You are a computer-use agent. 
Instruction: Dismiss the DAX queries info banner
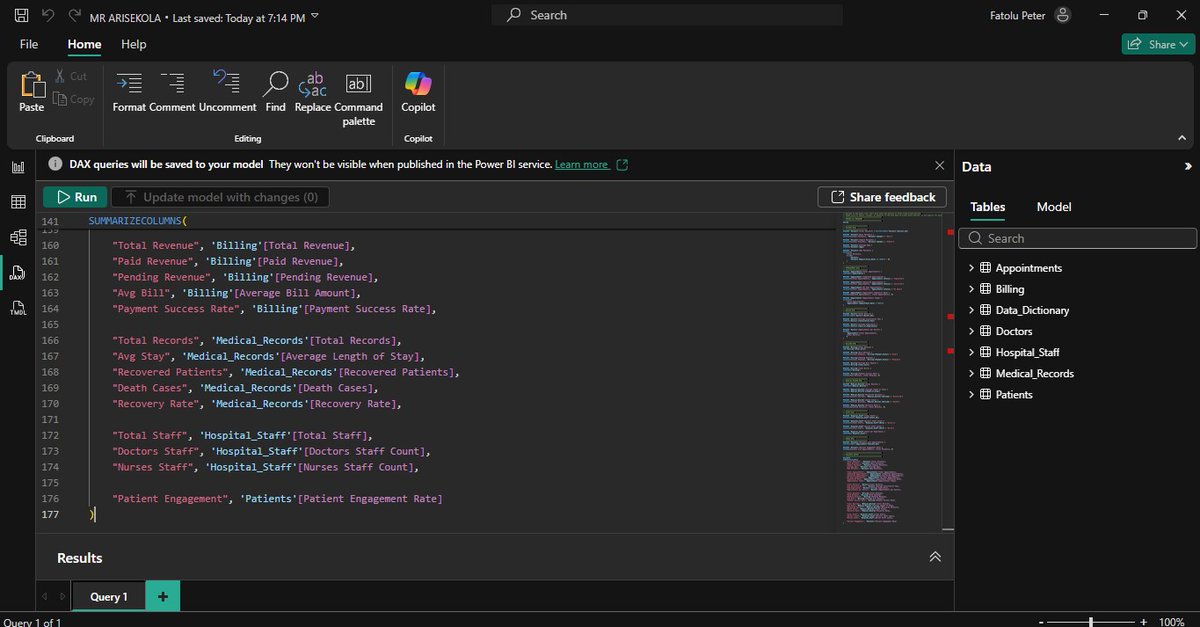939,165
